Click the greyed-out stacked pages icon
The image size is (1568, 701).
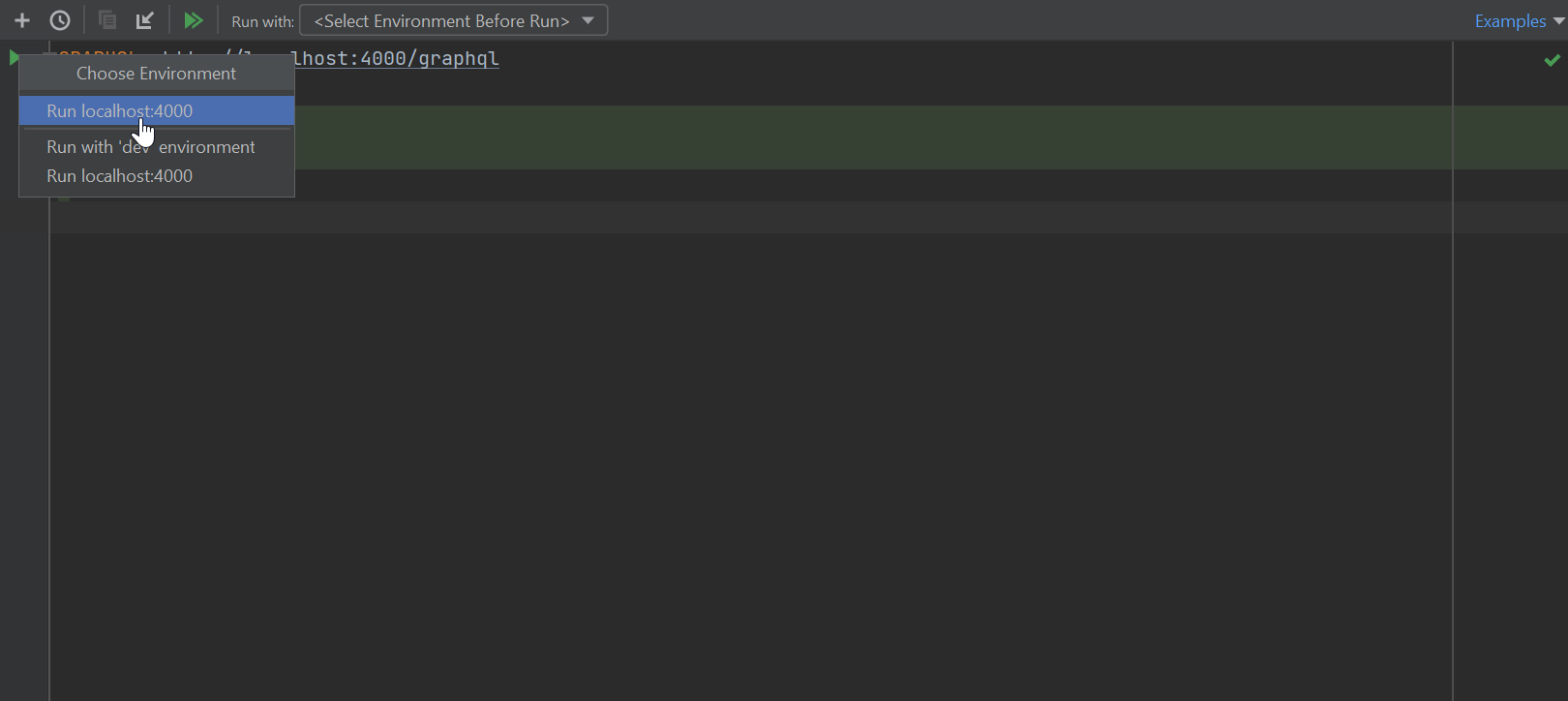point(107,20)
